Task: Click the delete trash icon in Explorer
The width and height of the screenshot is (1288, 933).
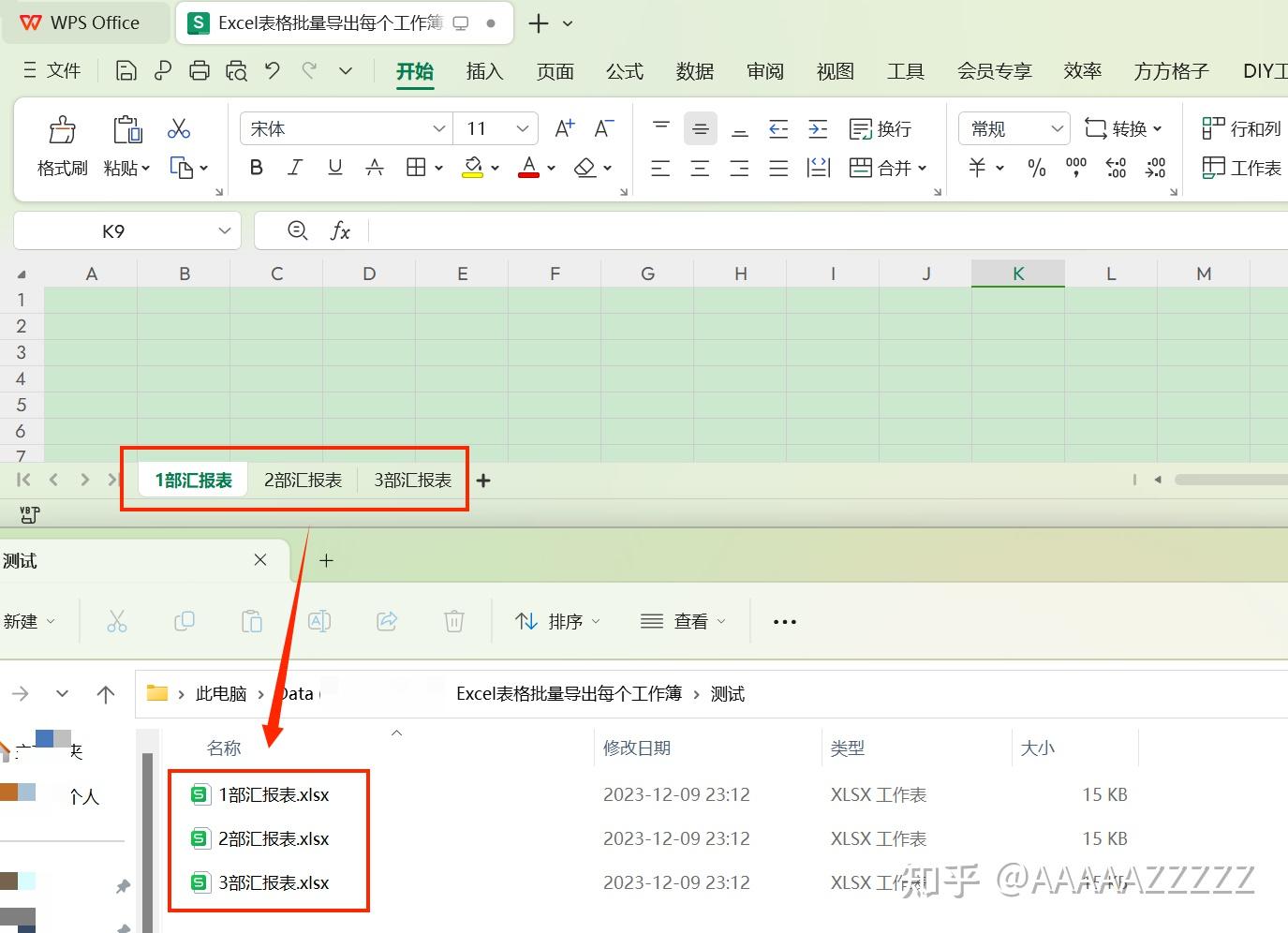Action: (454, 621)
